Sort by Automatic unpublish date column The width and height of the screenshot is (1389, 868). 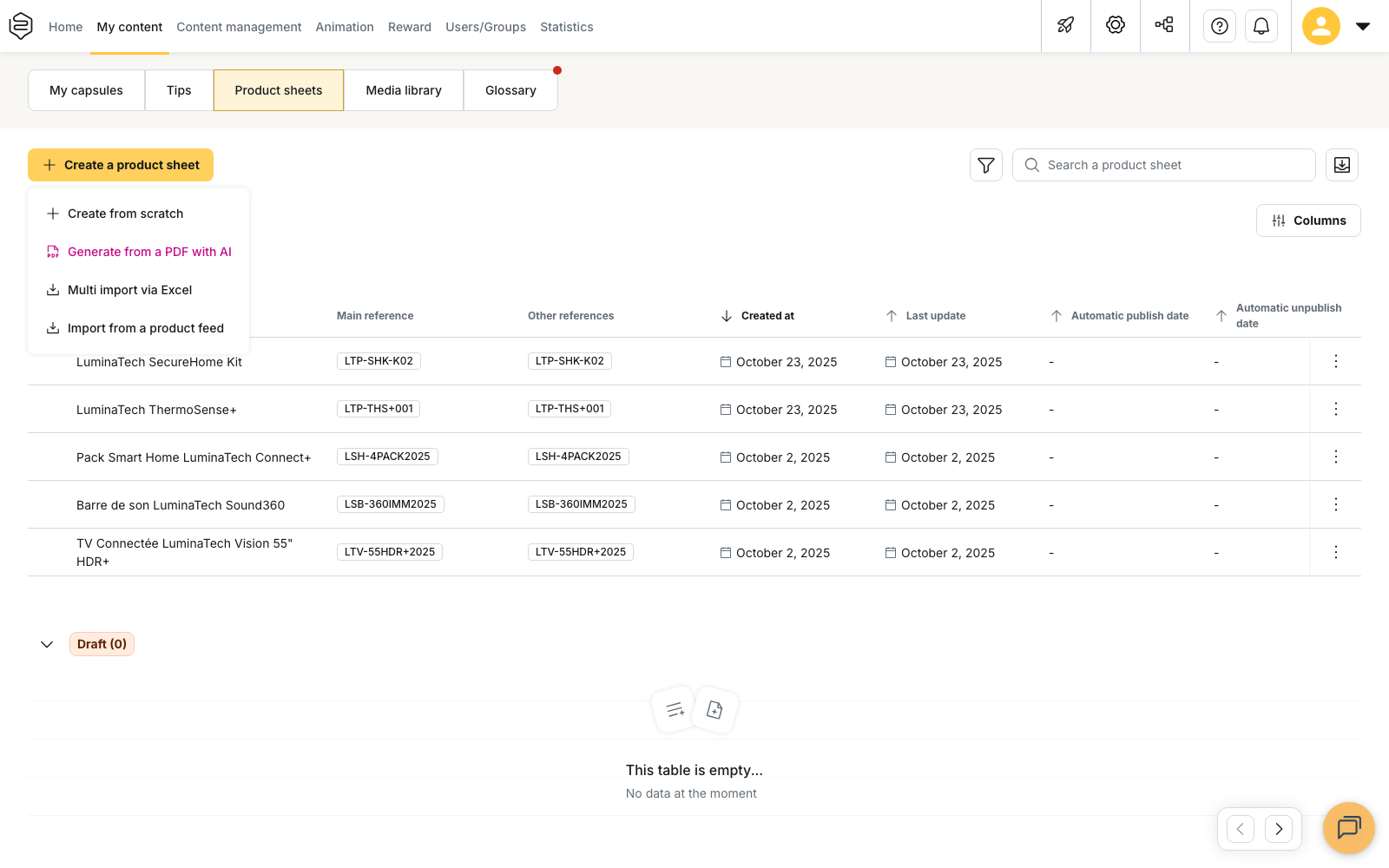[x=1279, y=316]
